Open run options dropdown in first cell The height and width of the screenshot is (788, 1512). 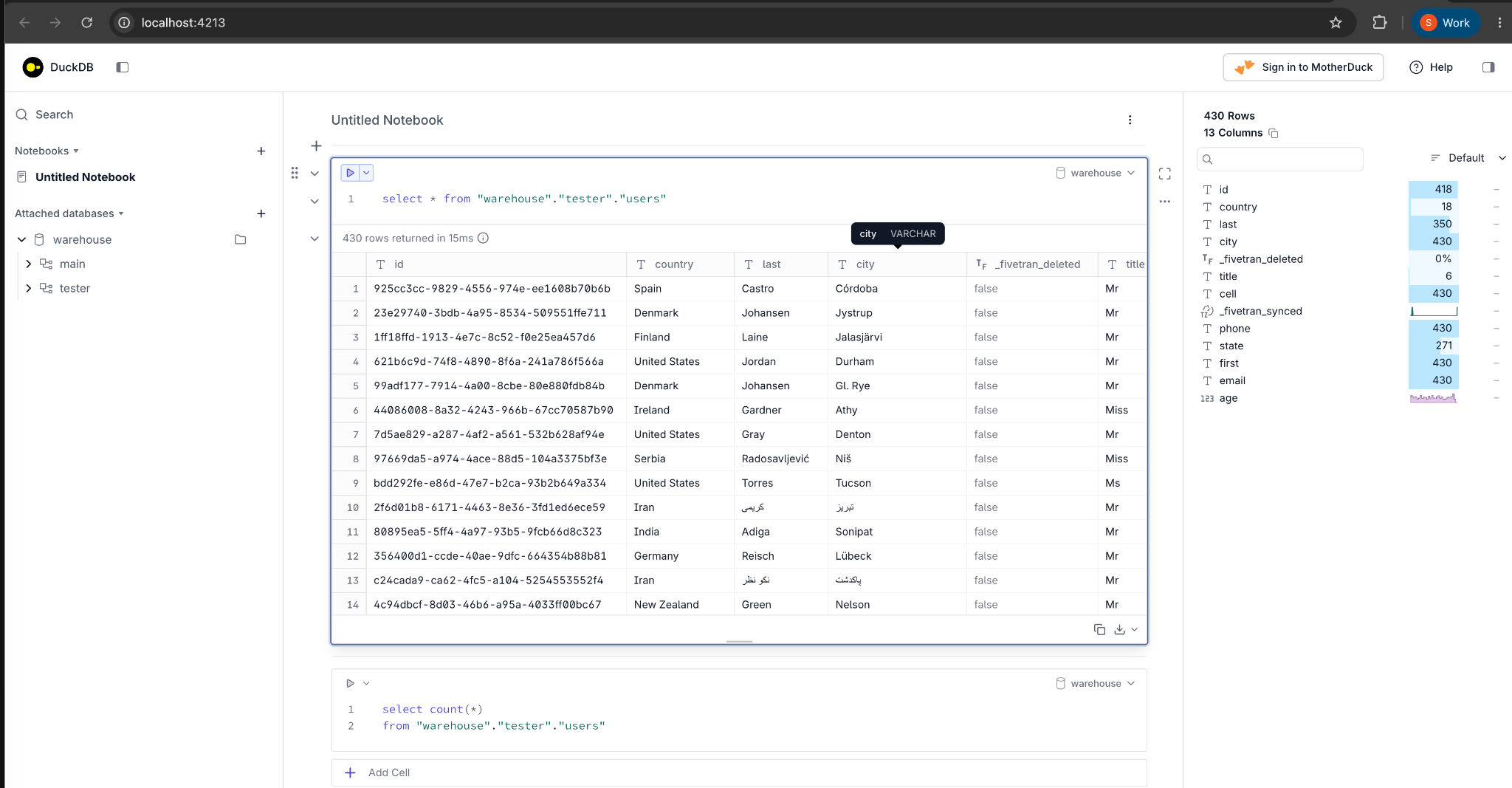[366, 173]
